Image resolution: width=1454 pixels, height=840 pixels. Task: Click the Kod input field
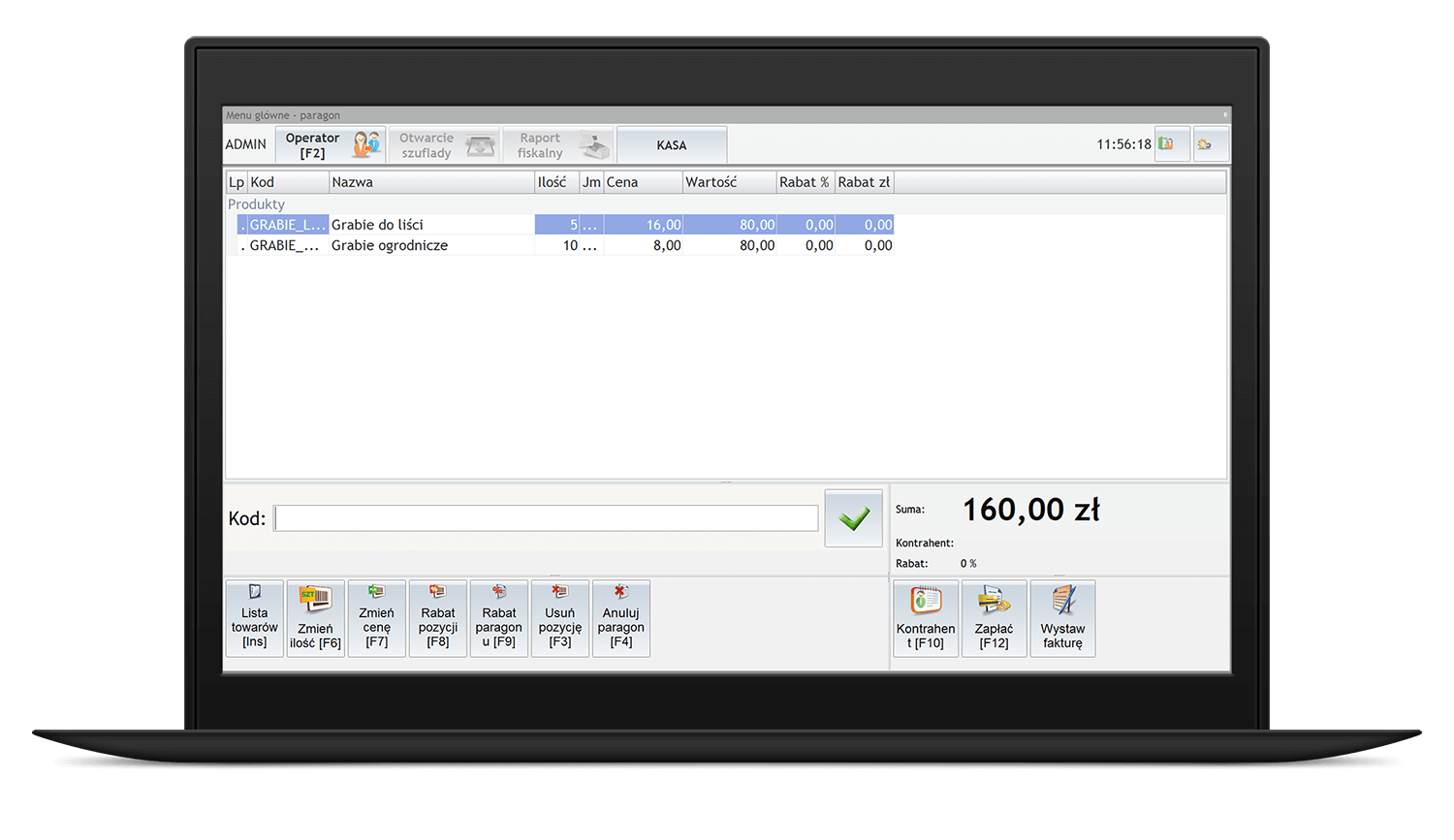pos(546,518)
